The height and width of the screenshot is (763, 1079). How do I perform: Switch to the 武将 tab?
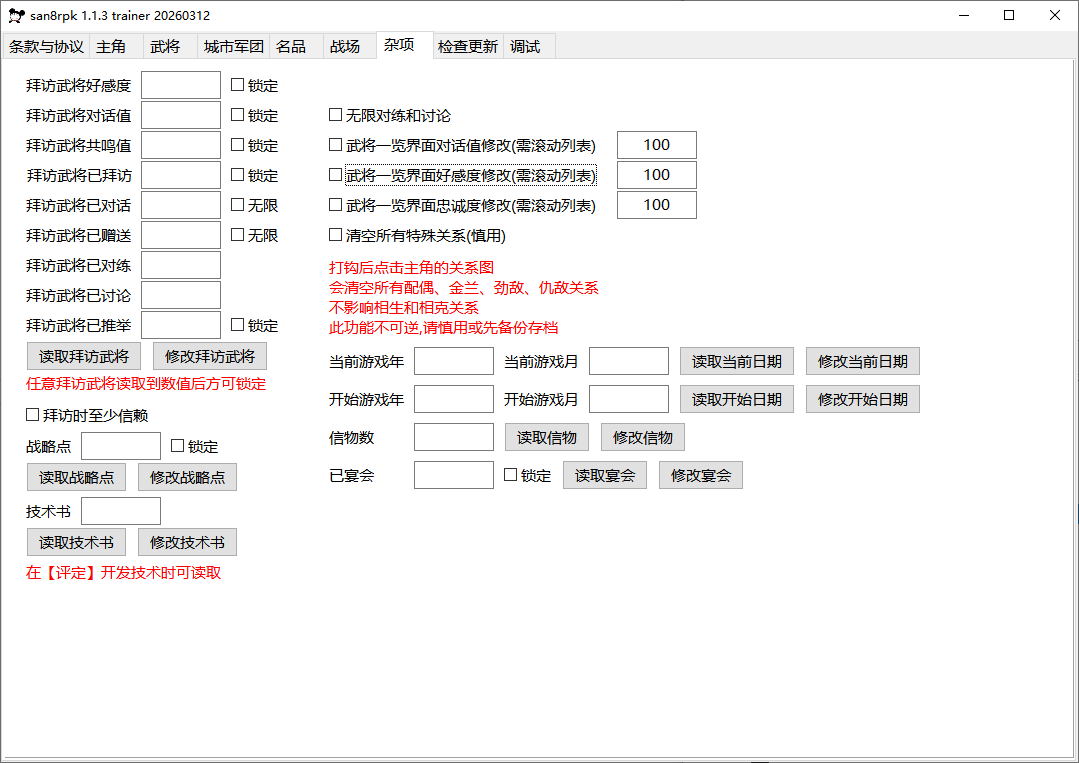(164, 47)
